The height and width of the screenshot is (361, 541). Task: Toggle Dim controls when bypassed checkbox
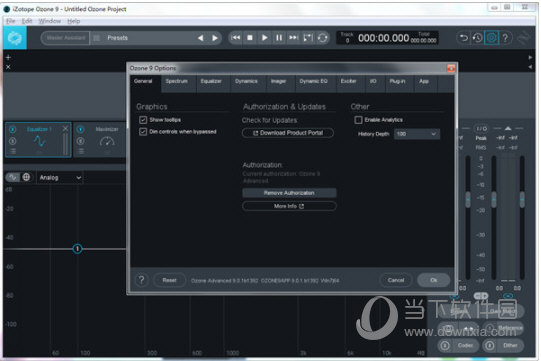(143, 132)
